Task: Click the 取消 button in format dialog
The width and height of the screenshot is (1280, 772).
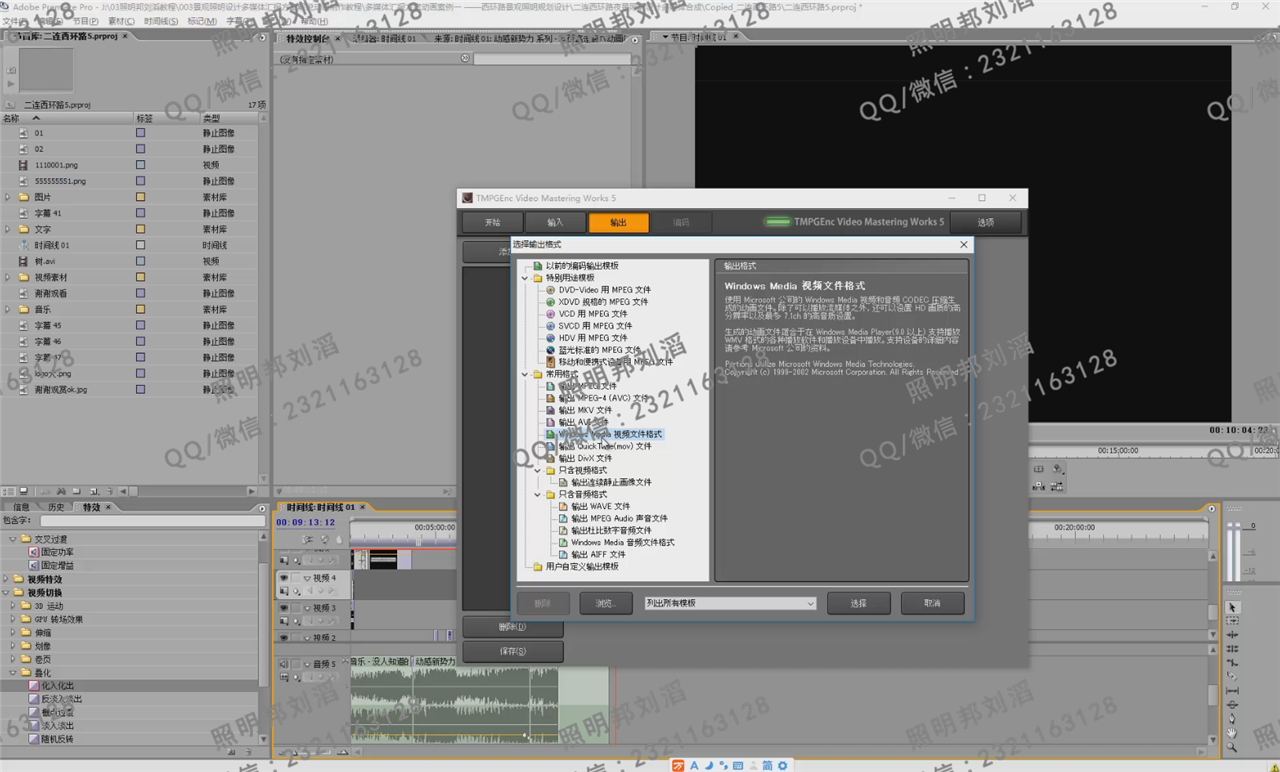Action: click(x=932, y=603)
